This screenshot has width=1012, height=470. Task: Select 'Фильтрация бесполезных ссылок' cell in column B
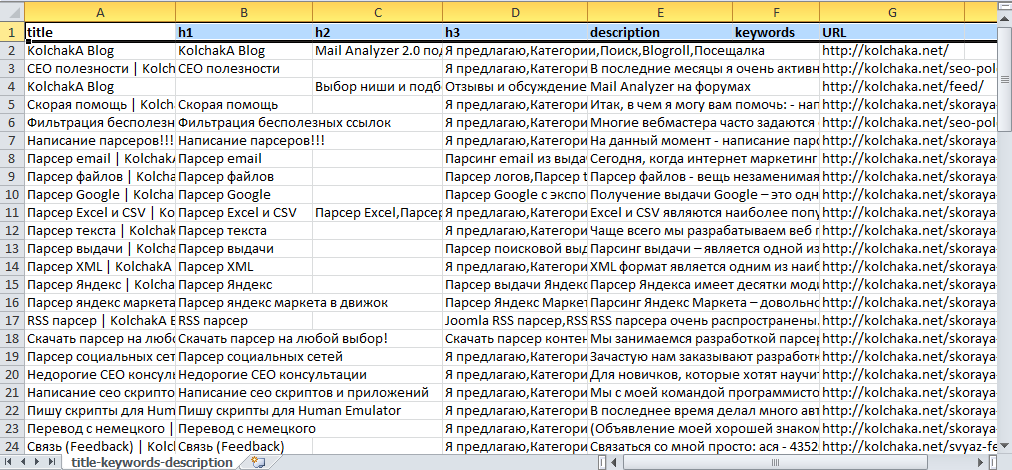click(x=244, y=123)
